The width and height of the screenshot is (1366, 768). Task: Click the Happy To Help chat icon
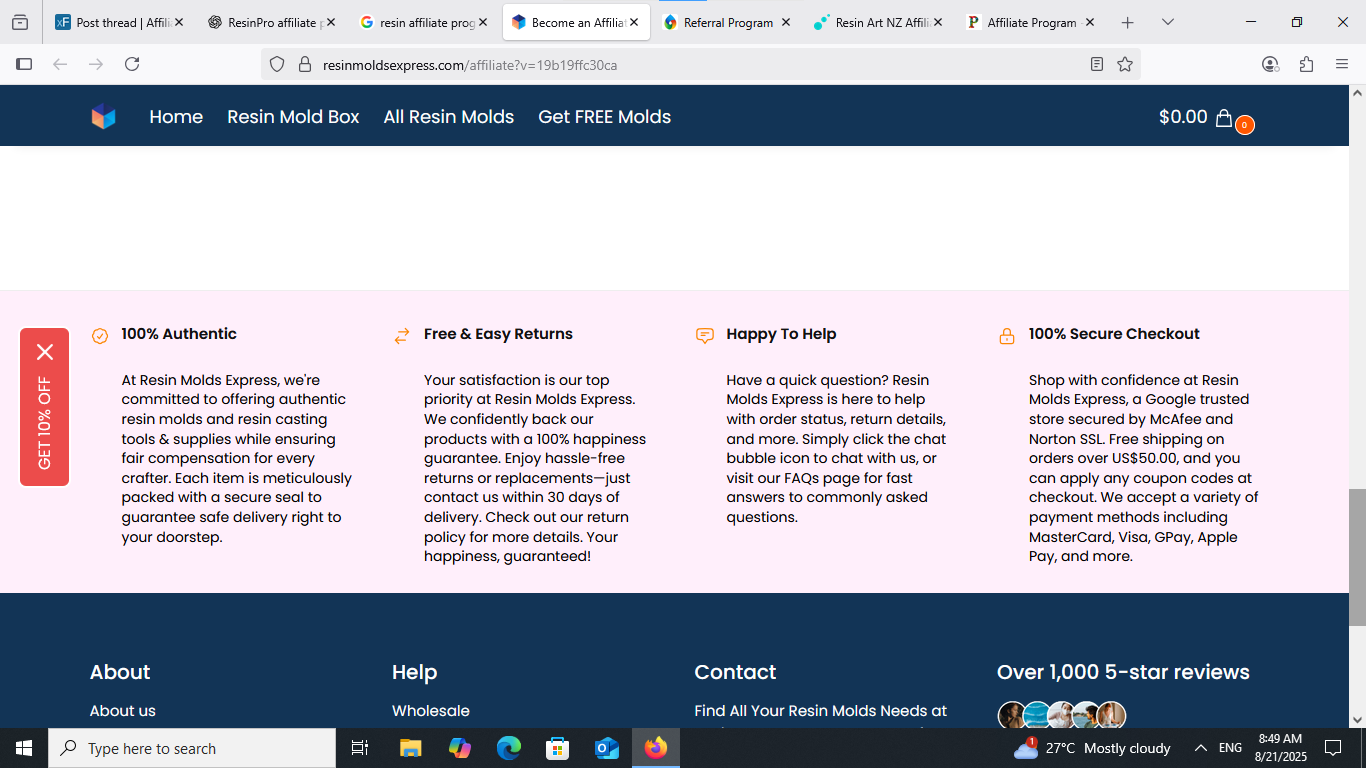pyautogui.click(x=705, y=336)
